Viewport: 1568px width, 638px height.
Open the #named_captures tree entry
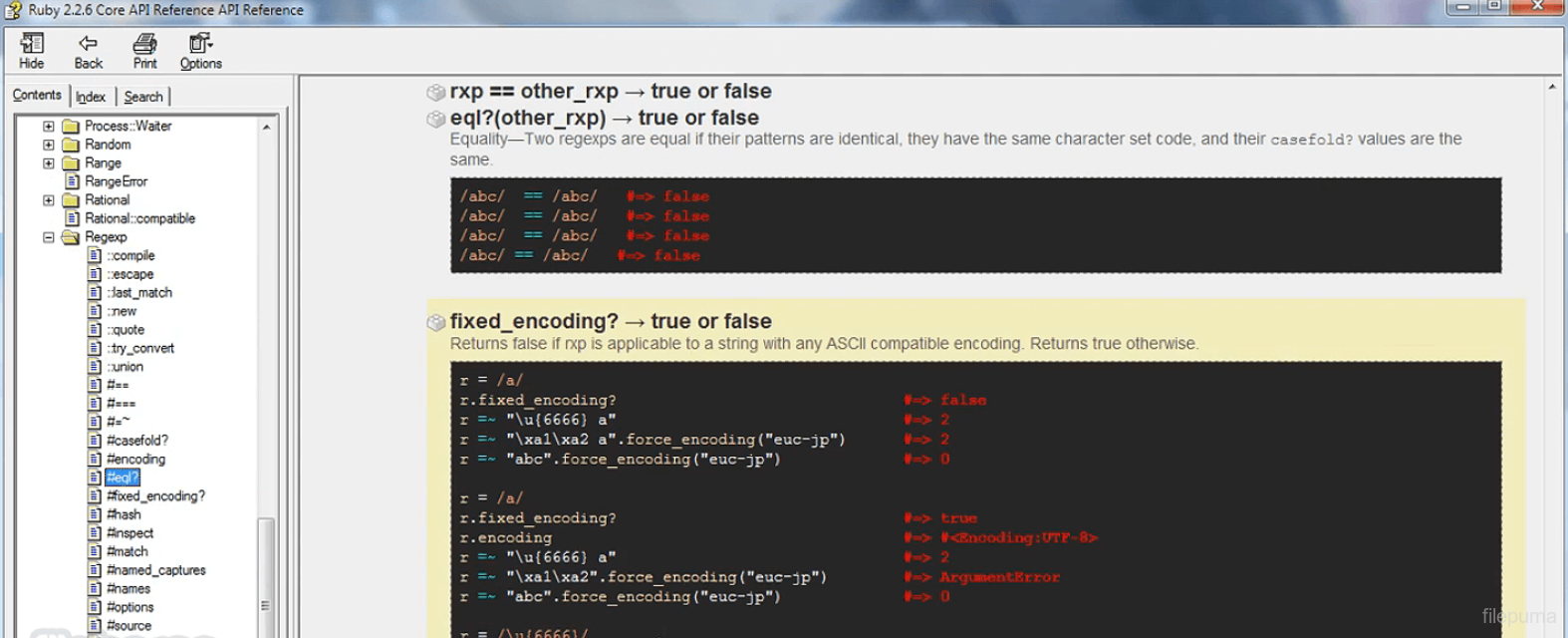click(156, 570)
